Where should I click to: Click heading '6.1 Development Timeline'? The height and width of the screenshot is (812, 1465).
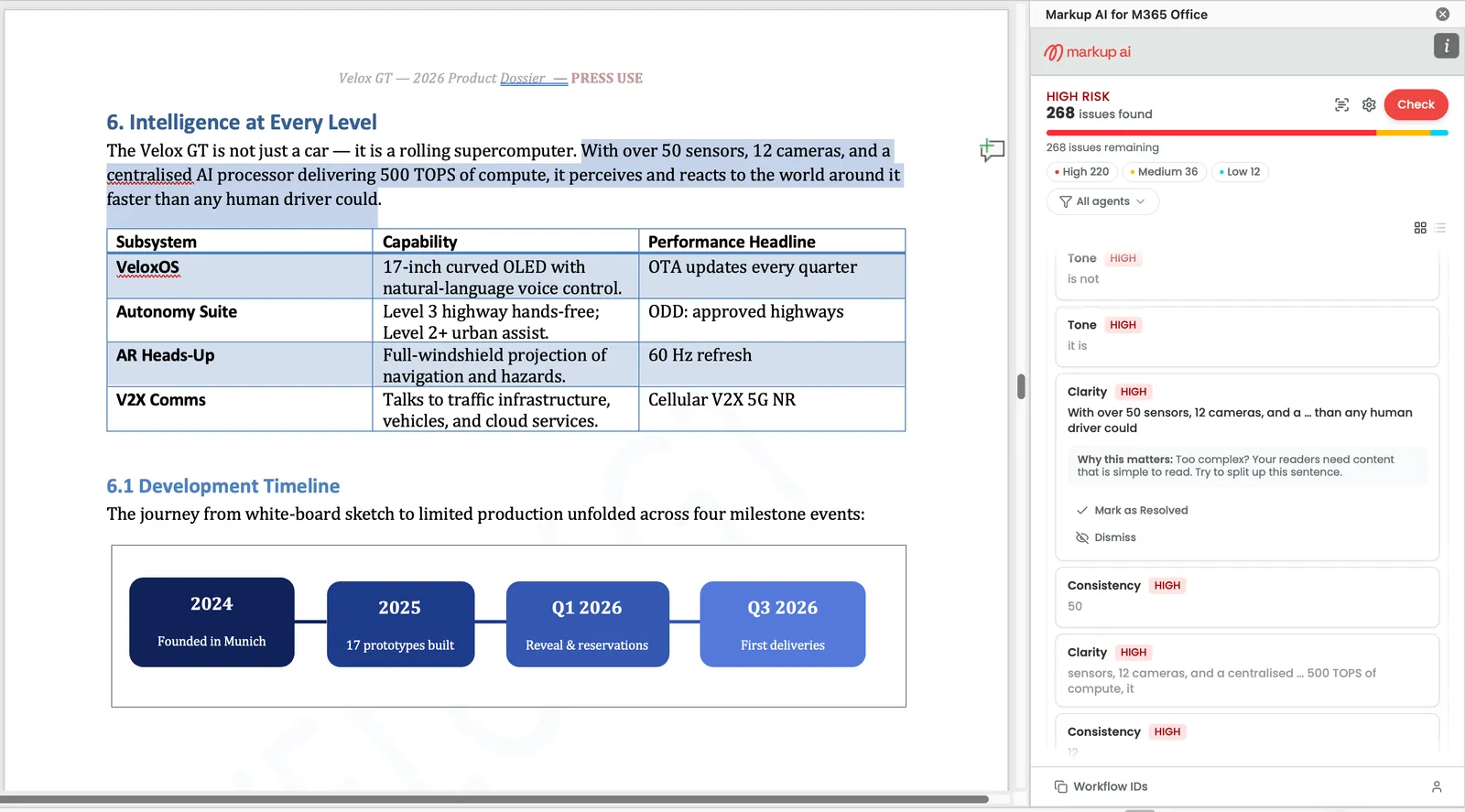pyautogui.click(x=223, y=486)
